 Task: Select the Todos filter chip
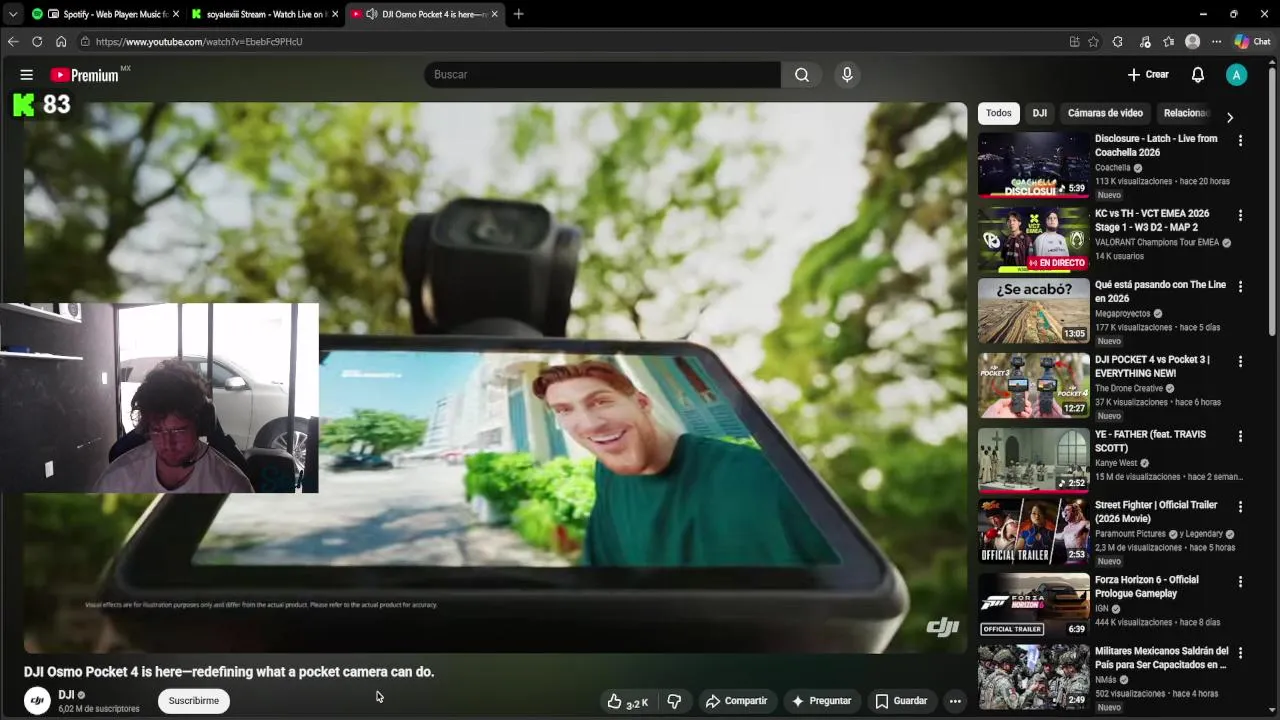[999, 113]
